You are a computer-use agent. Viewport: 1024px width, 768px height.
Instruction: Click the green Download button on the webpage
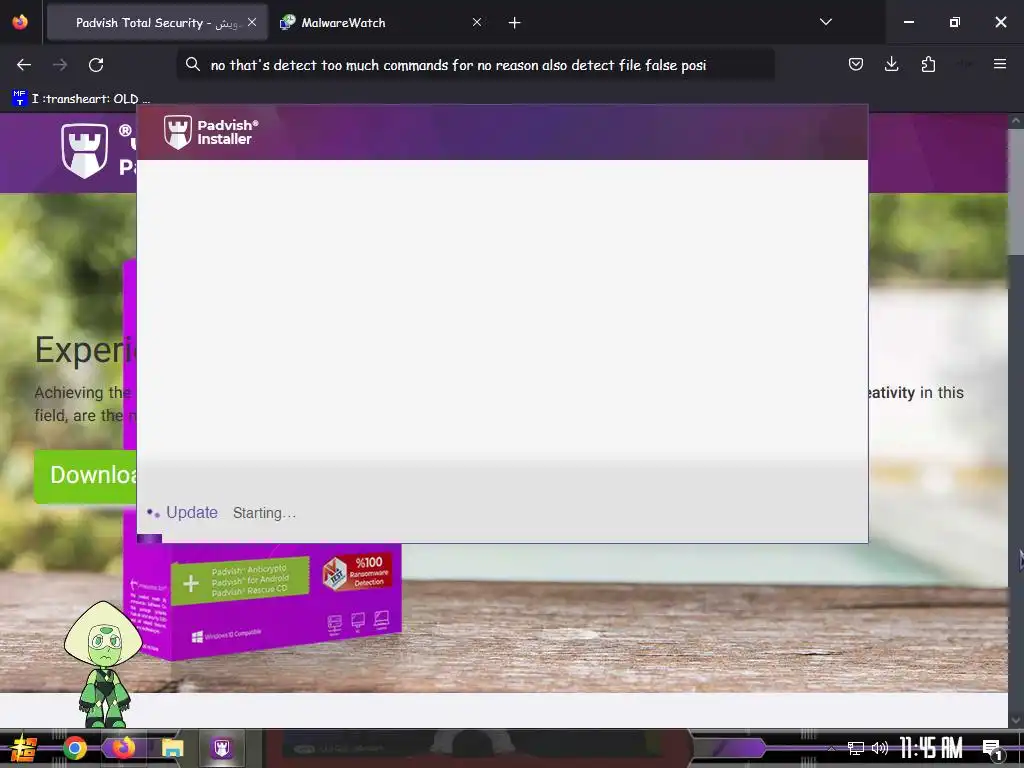point(86,475)
